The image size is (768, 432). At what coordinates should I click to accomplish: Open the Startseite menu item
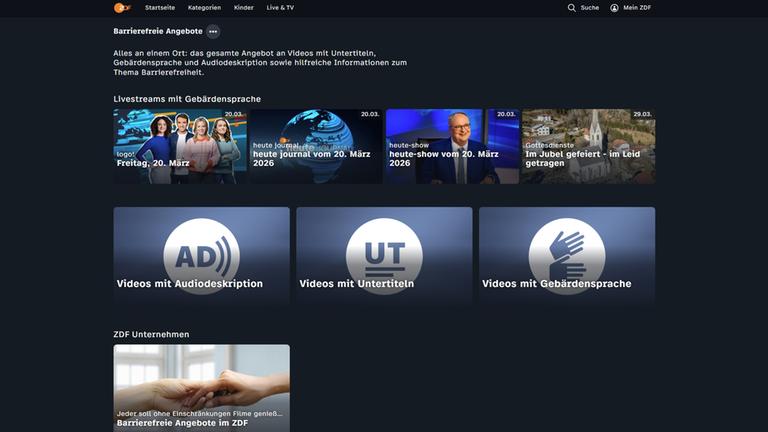[160, 8]
